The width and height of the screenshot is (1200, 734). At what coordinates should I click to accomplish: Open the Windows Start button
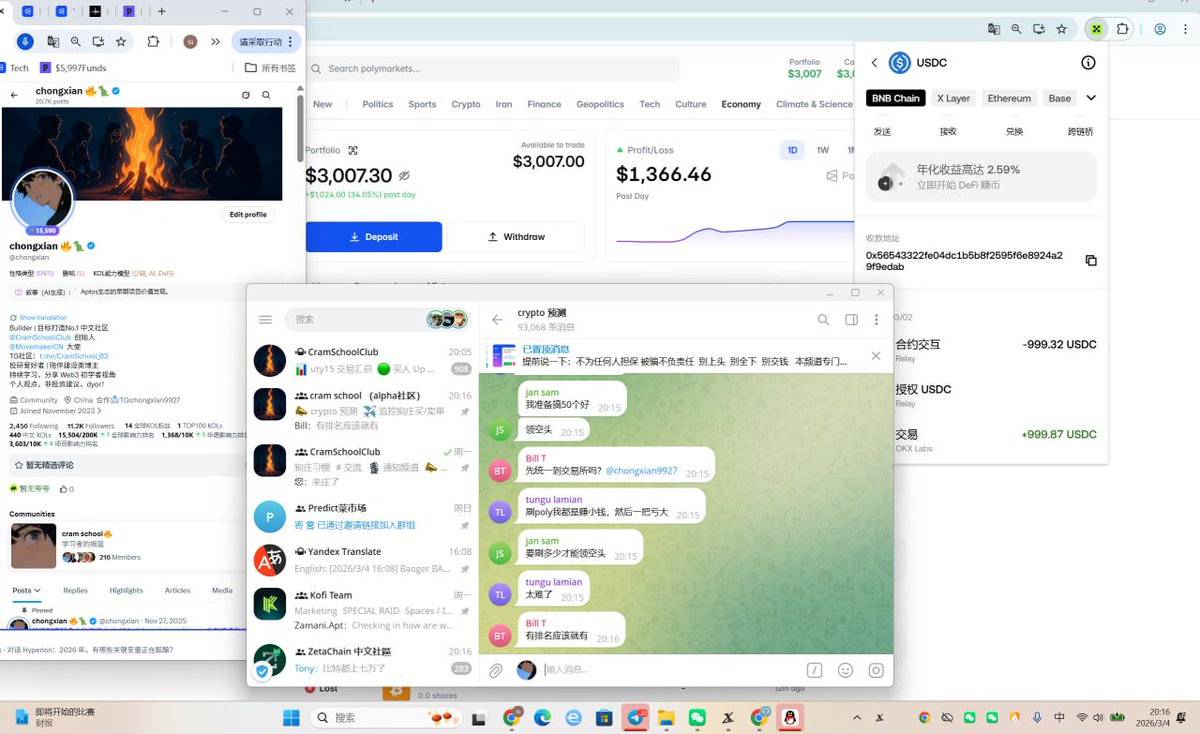[x=291, y=717]
